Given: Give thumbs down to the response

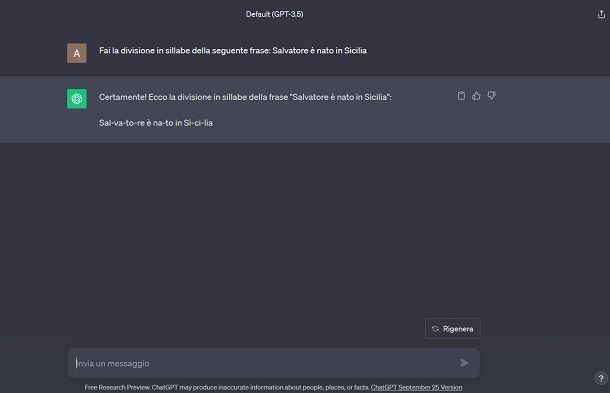Looking at the screenshot, I should (491, 96).
